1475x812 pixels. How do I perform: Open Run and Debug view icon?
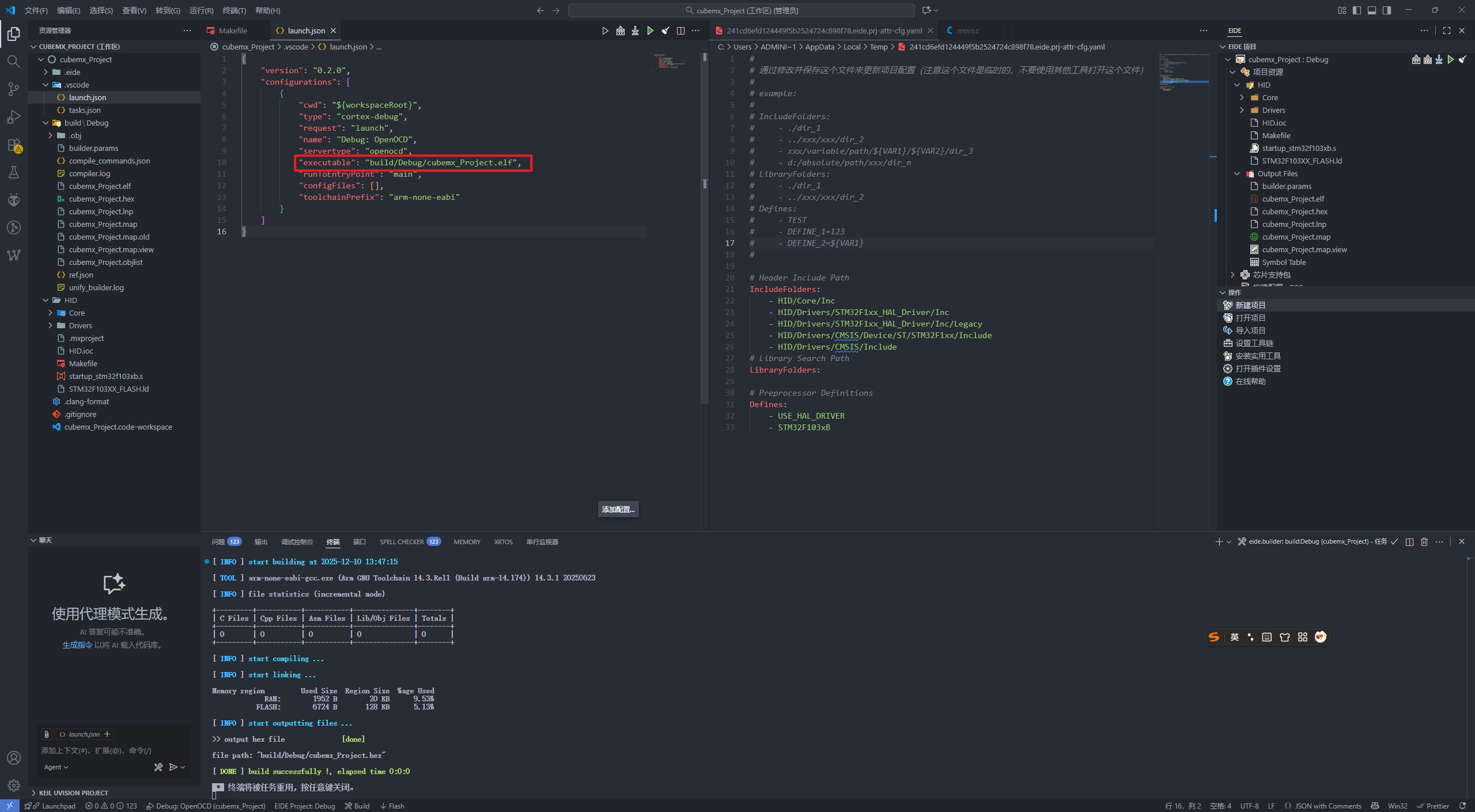pyautogui.click(x=14, y=117)
